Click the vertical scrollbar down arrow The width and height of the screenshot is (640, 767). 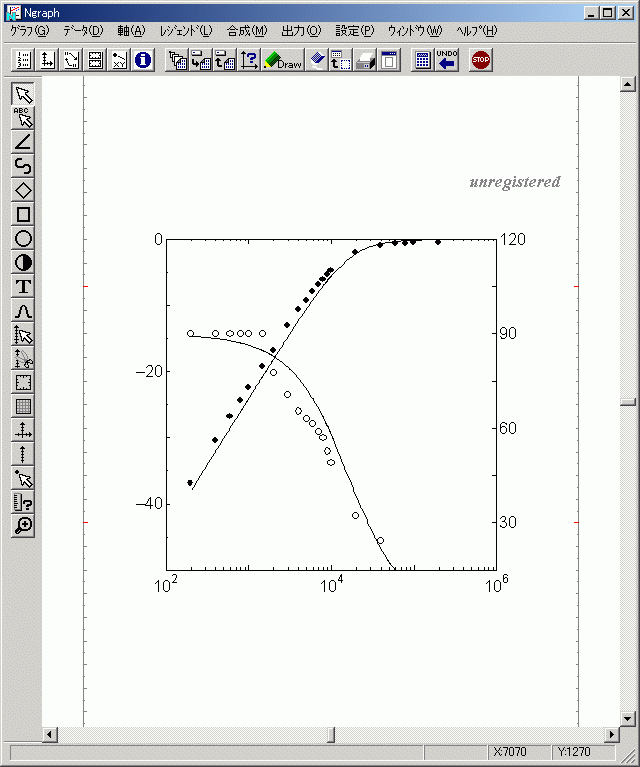pyautogui.click(x=628, y=718)
